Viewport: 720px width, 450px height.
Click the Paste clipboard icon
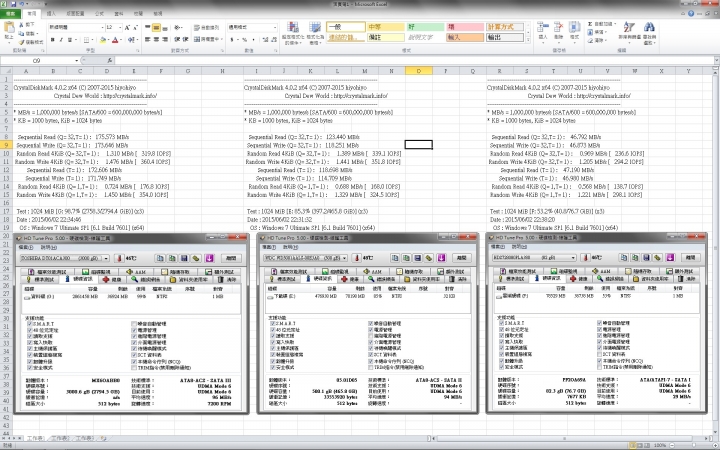pos(9,27)
